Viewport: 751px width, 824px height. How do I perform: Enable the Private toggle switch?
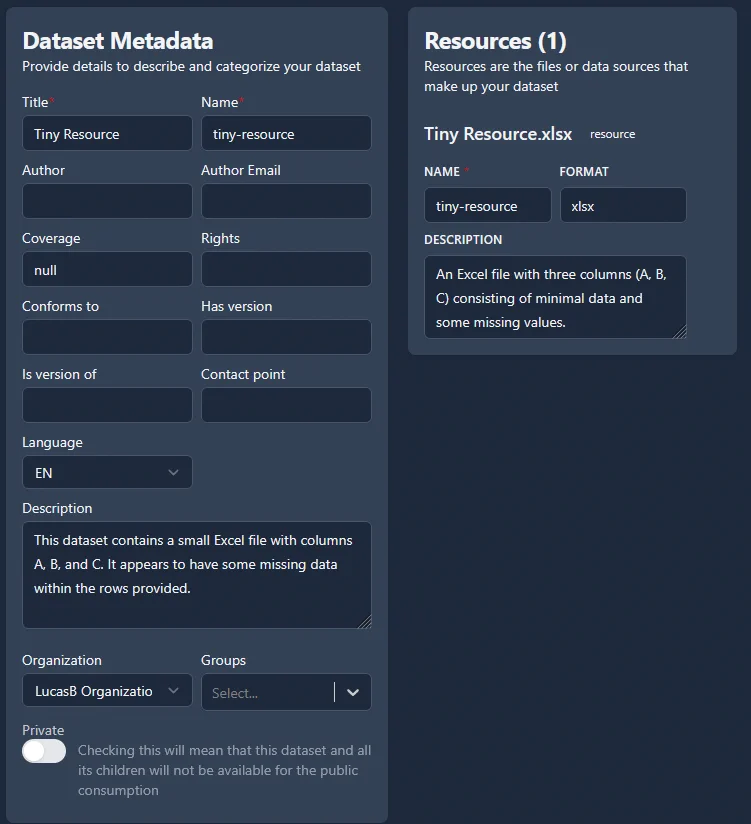pos(44,750)
